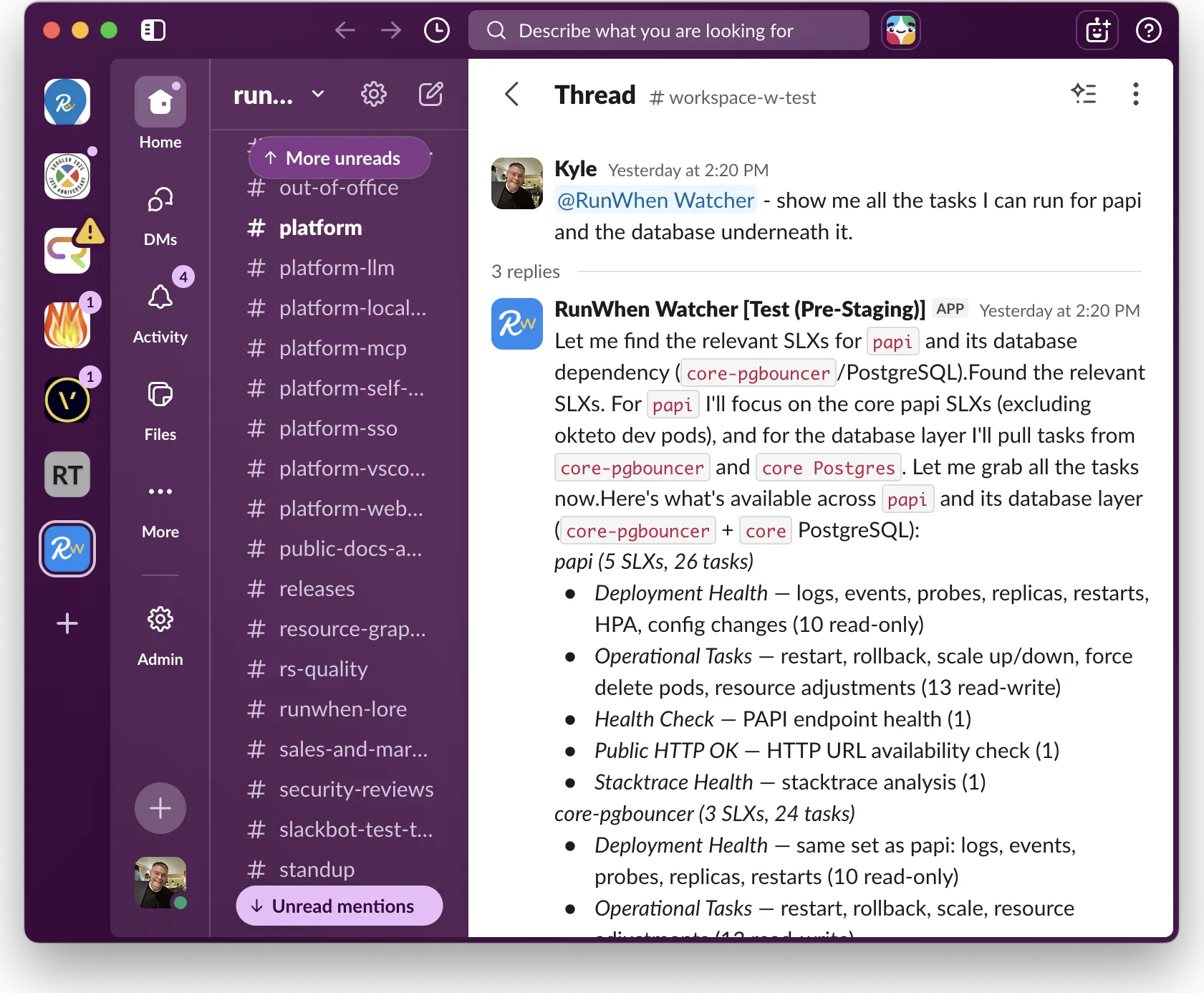
Task: Open the platform-local channel
Action: click(x=339, y=308)
